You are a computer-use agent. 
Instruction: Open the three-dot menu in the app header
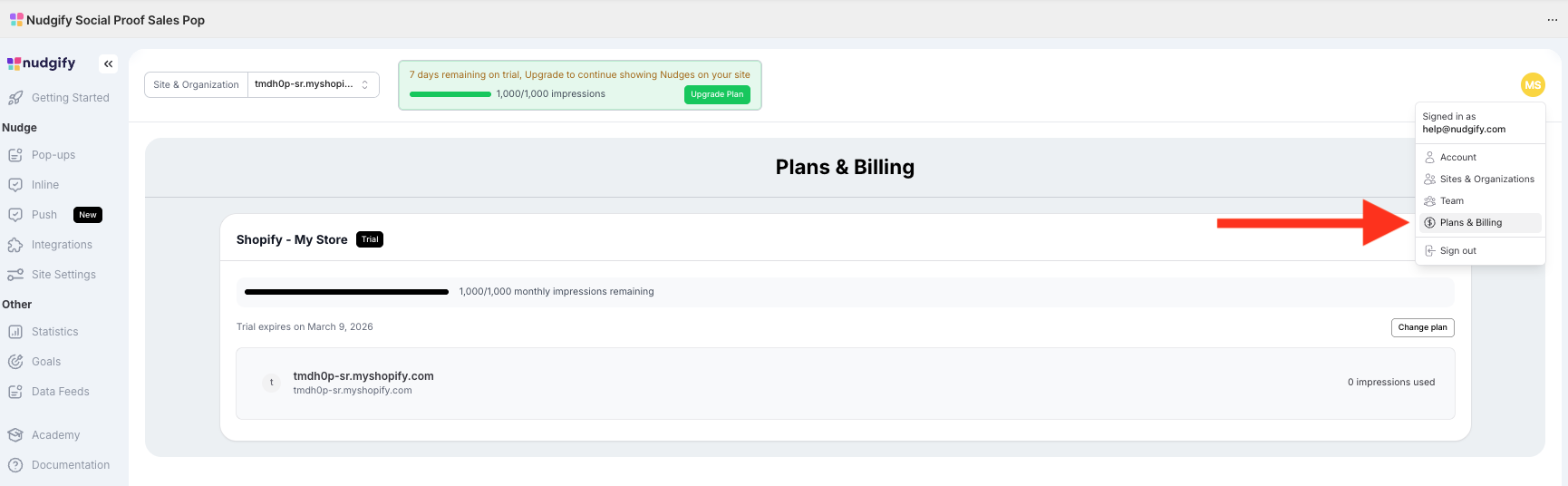tap(1552, 20)
